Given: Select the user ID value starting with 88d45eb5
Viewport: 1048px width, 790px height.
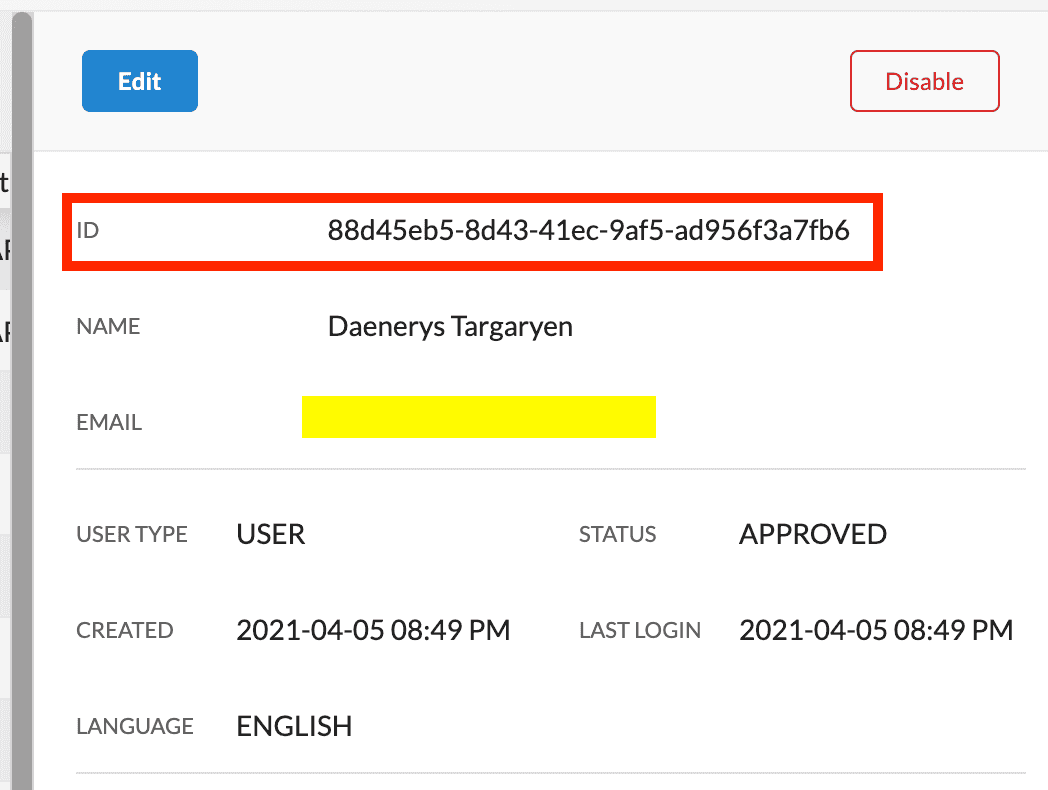Looking at the screenshot, I should (588, 232).
